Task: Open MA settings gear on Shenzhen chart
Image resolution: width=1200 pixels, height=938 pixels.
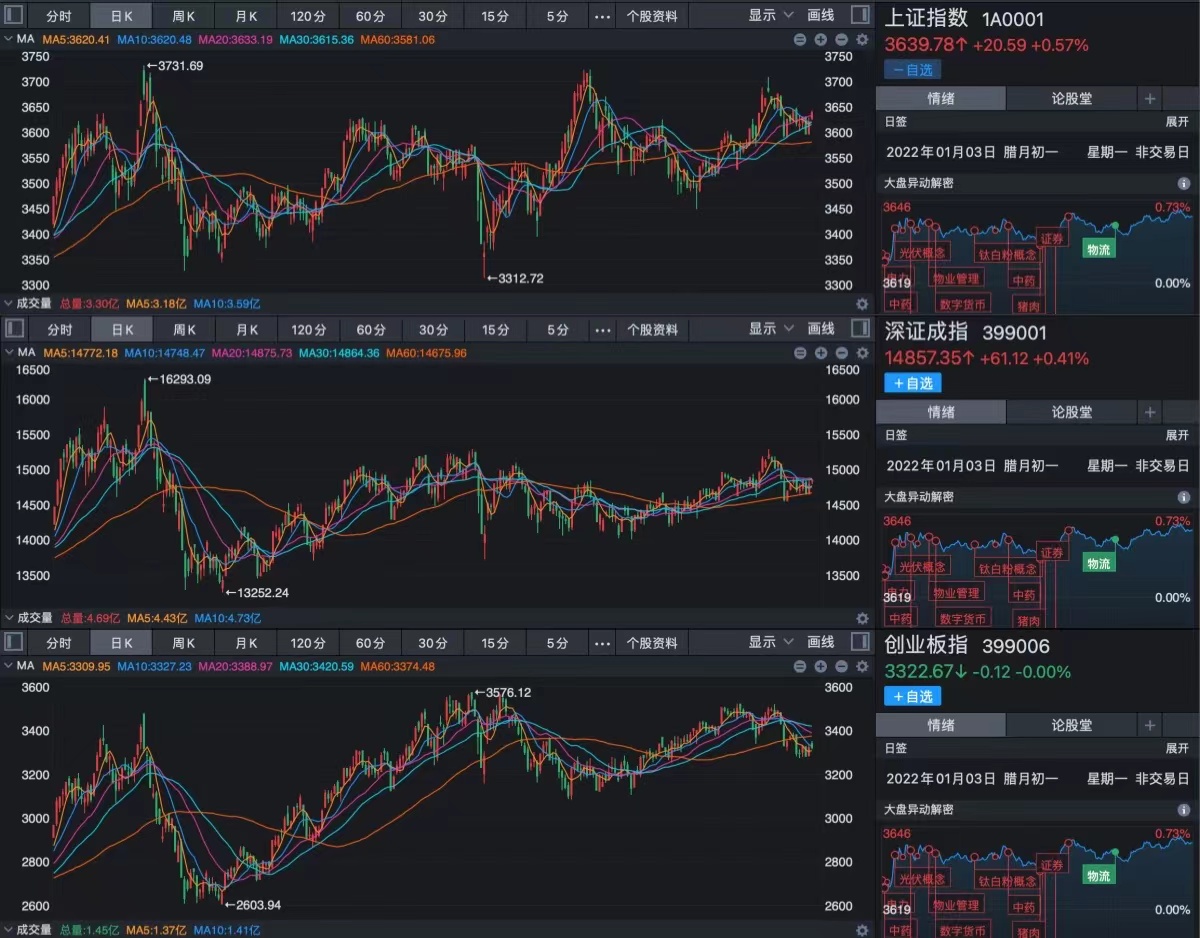Action: coord(862,353)
